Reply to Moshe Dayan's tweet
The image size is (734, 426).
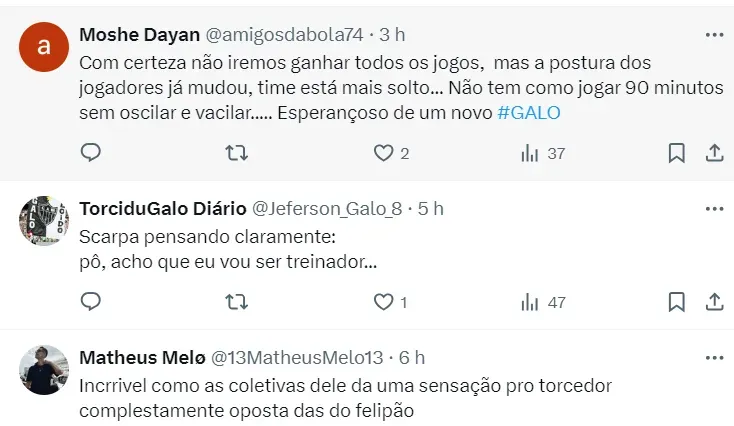tap(91, 153)
